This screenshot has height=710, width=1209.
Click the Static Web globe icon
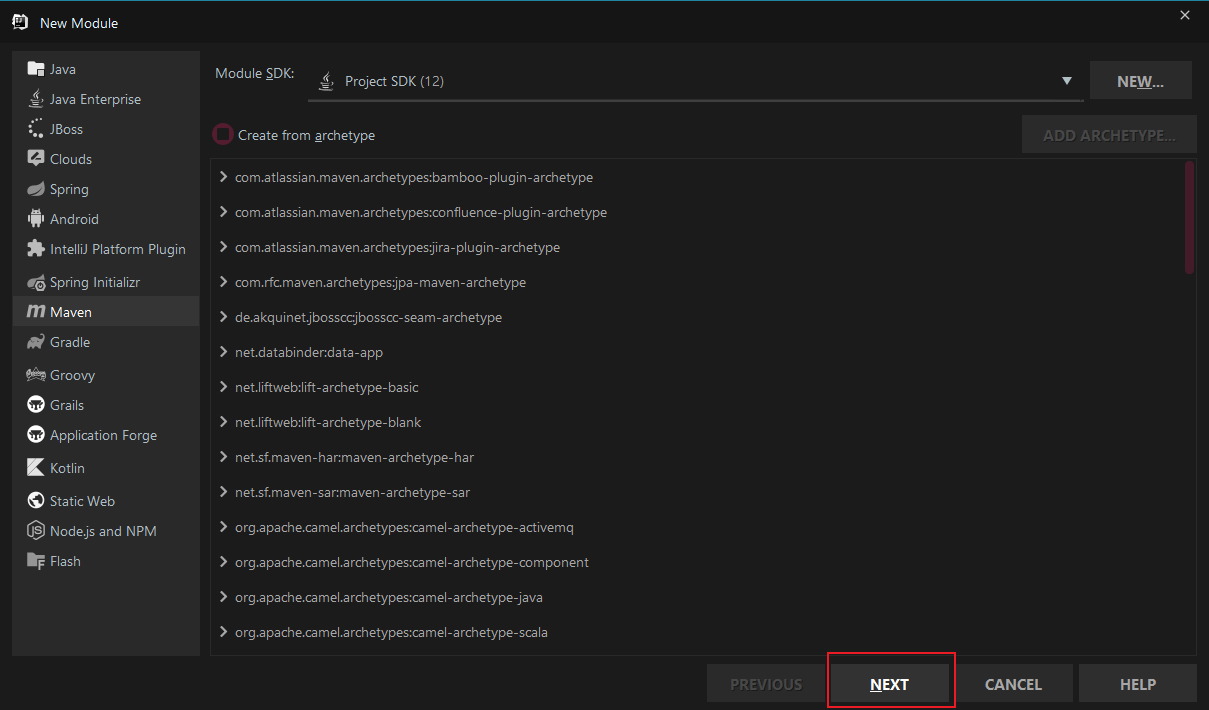(x=36, y=501)
